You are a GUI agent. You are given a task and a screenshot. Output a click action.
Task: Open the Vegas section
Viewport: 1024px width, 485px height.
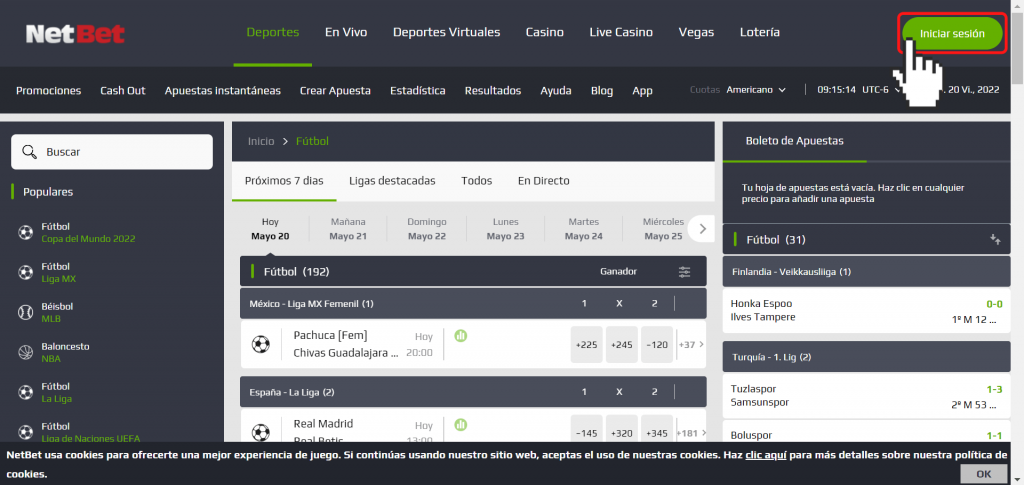coord(696,32)
